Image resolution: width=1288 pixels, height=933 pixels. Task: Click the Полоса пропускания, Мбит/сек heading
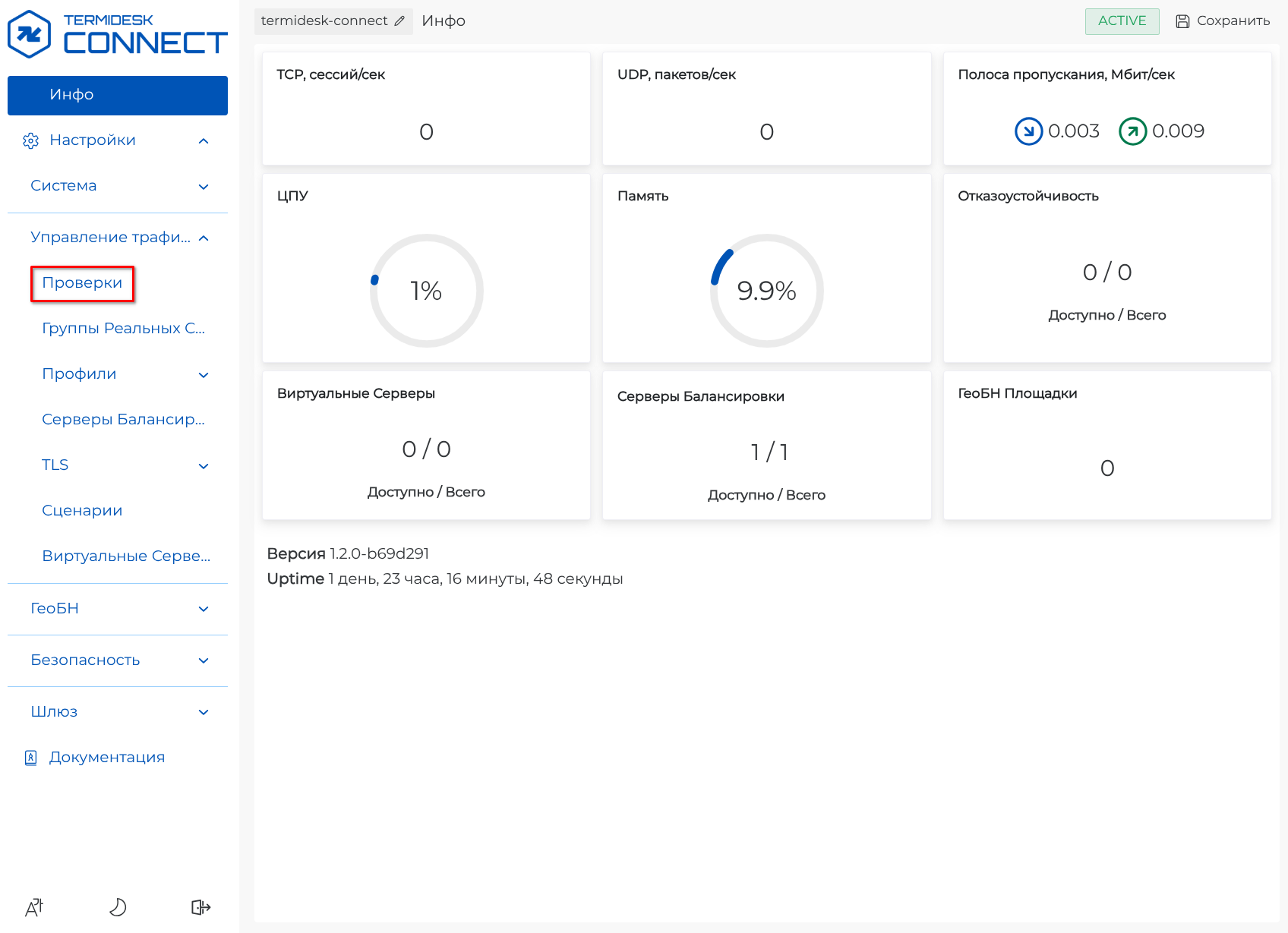pyautogui.click(x=1066, y=74)
